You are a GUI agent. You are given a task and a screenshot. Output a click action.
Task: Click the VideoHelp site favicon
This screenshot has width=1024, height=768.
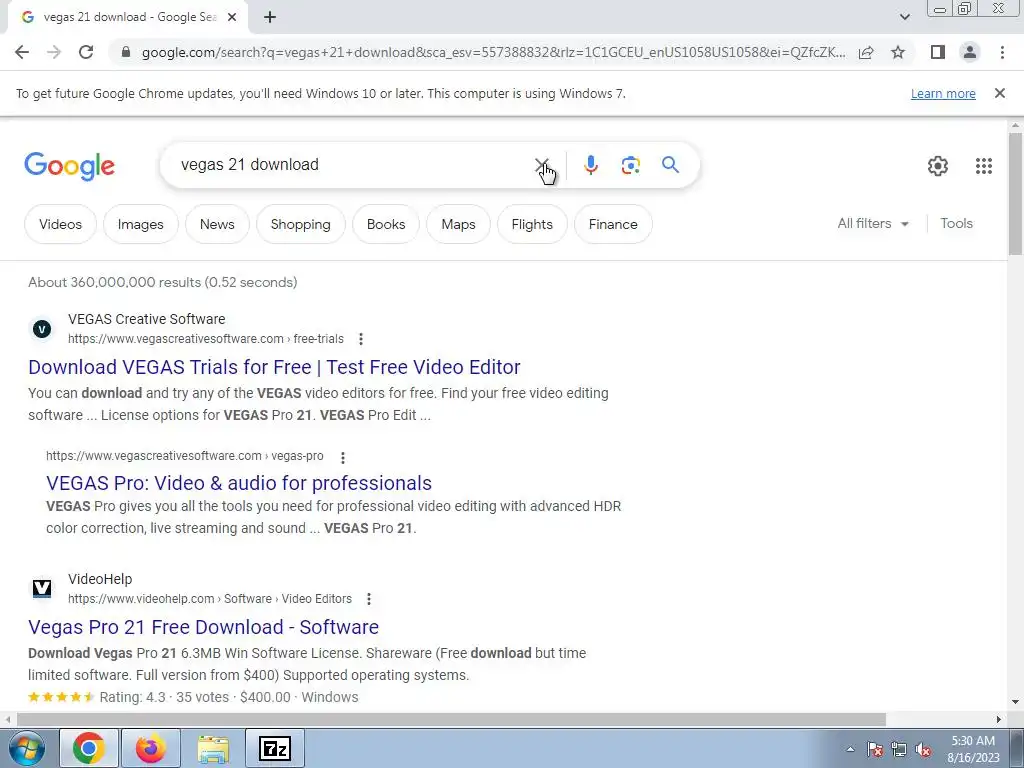(x=42, y=588)
